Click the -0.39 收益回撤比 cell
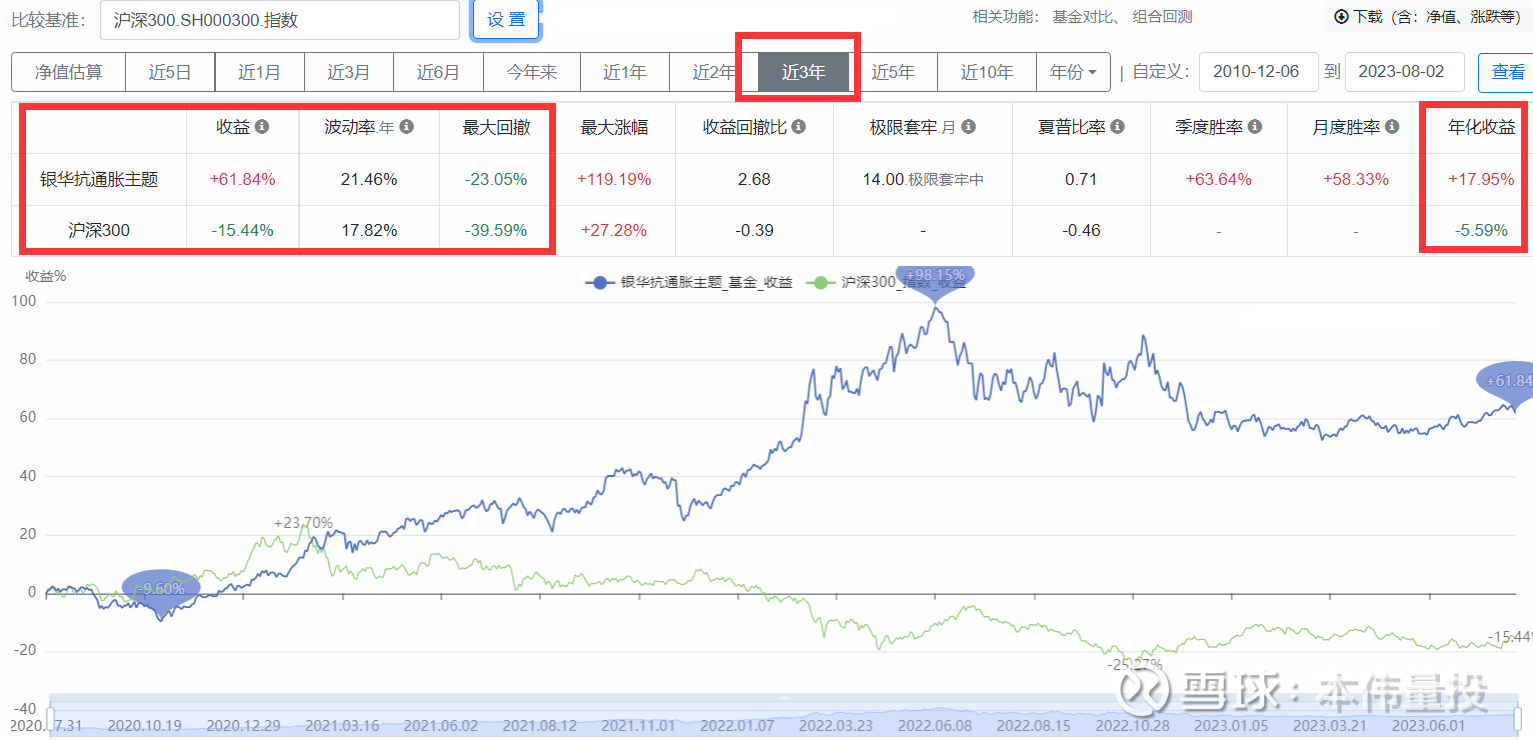The image size is (1533, 740). point(754,230)
